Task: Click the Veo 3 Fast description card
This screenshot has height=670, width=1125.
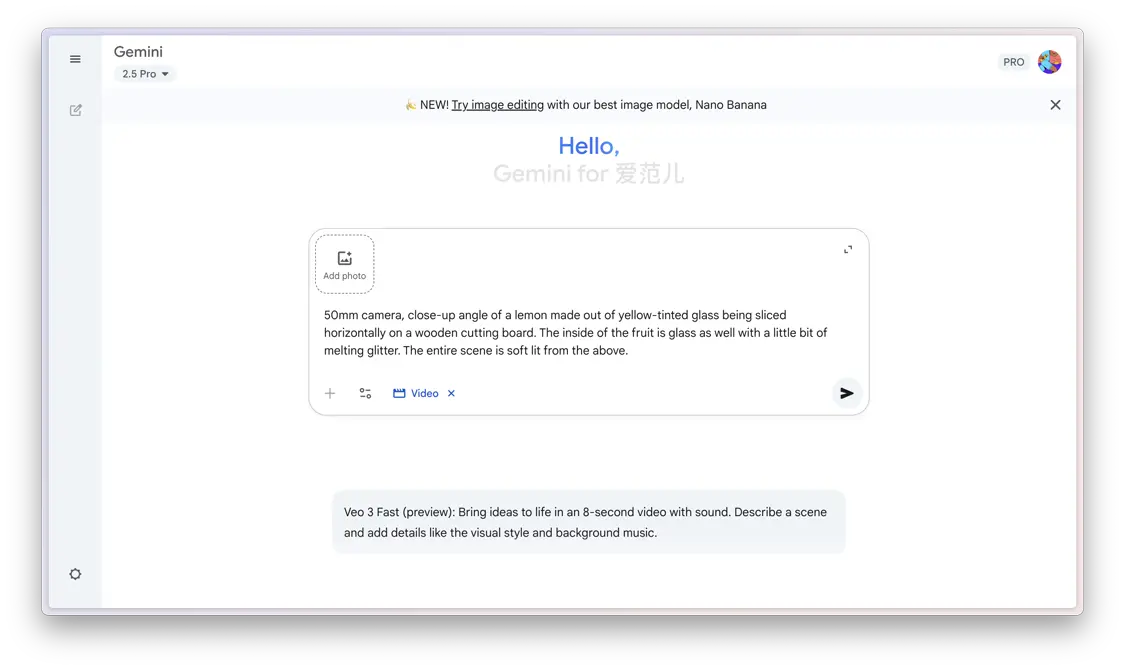Action: [589, 521]
